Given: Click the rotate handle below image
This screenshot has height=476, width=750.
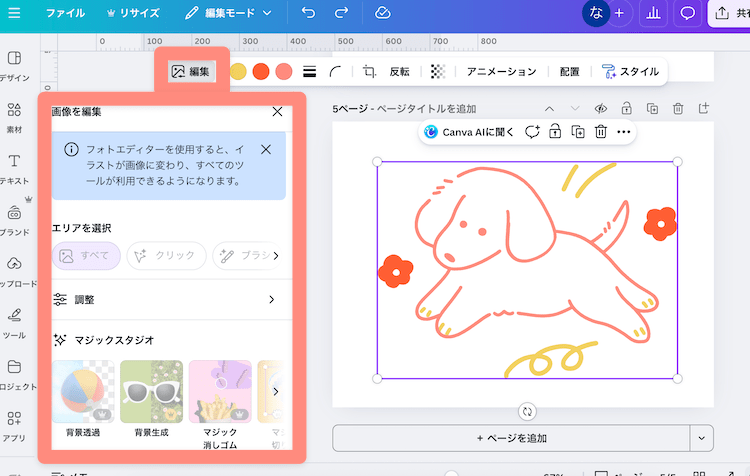Looking at the screenshot, I should coord(527,412).
